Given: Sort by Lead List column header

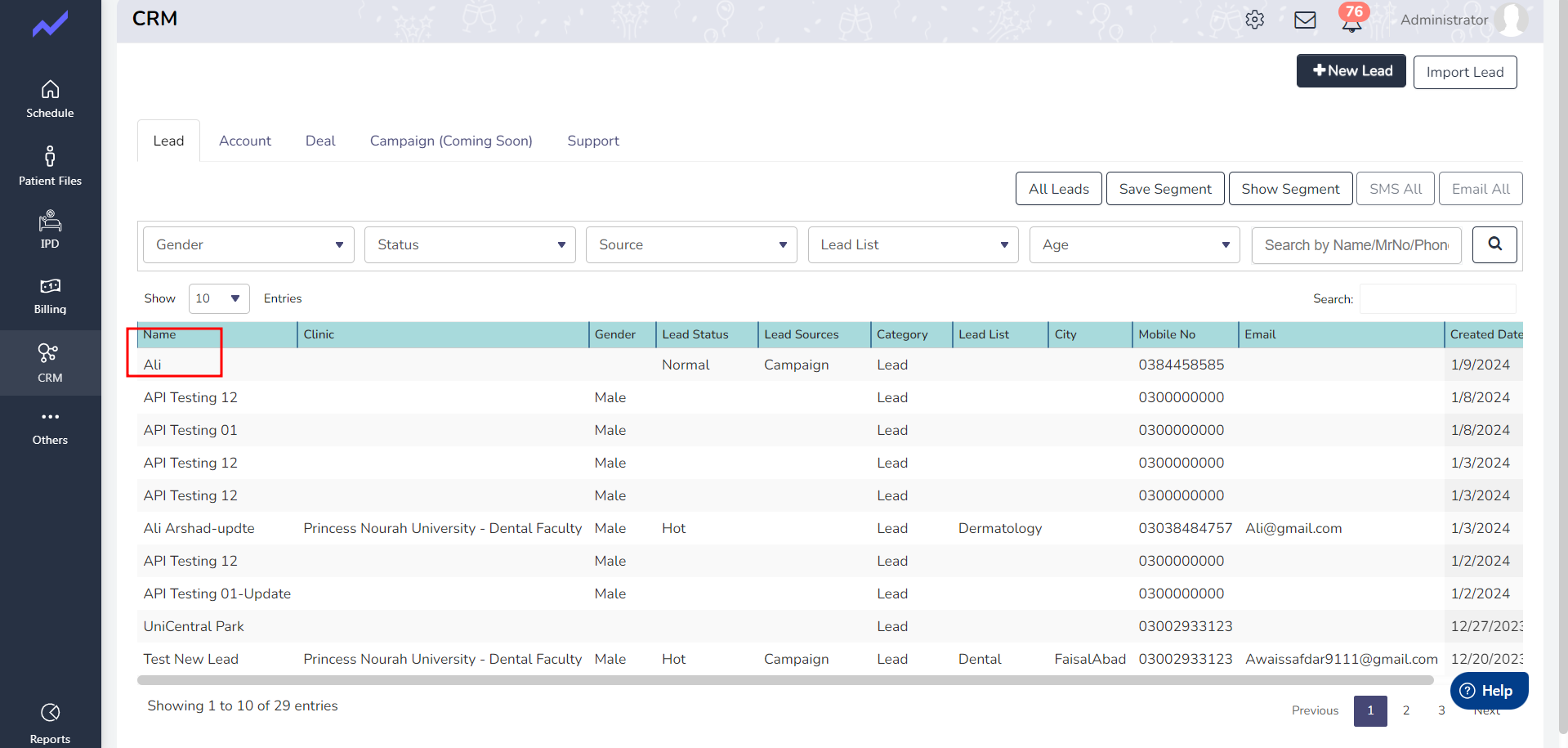Looking at the screenshot, I should click(x=1000, y=334).
